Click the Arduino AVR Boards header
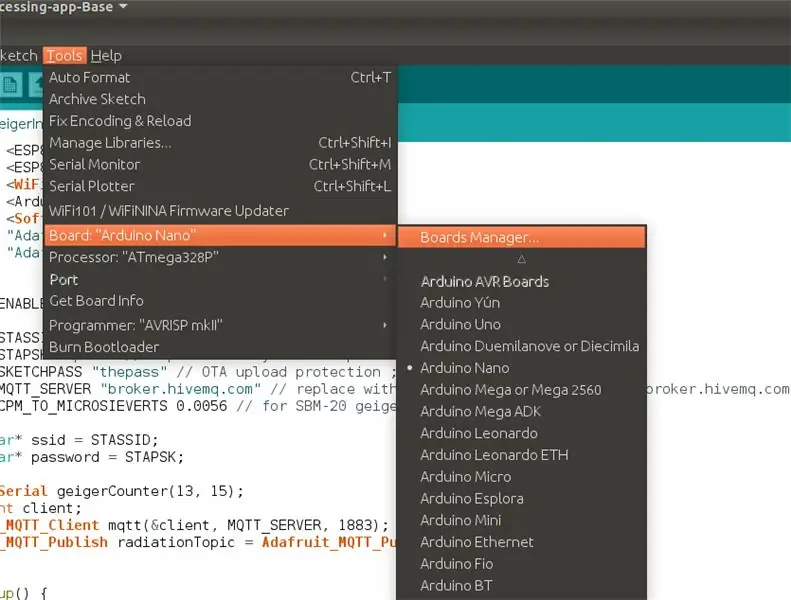The width and height of the screenshot is (791, 600). click(485, 281)
